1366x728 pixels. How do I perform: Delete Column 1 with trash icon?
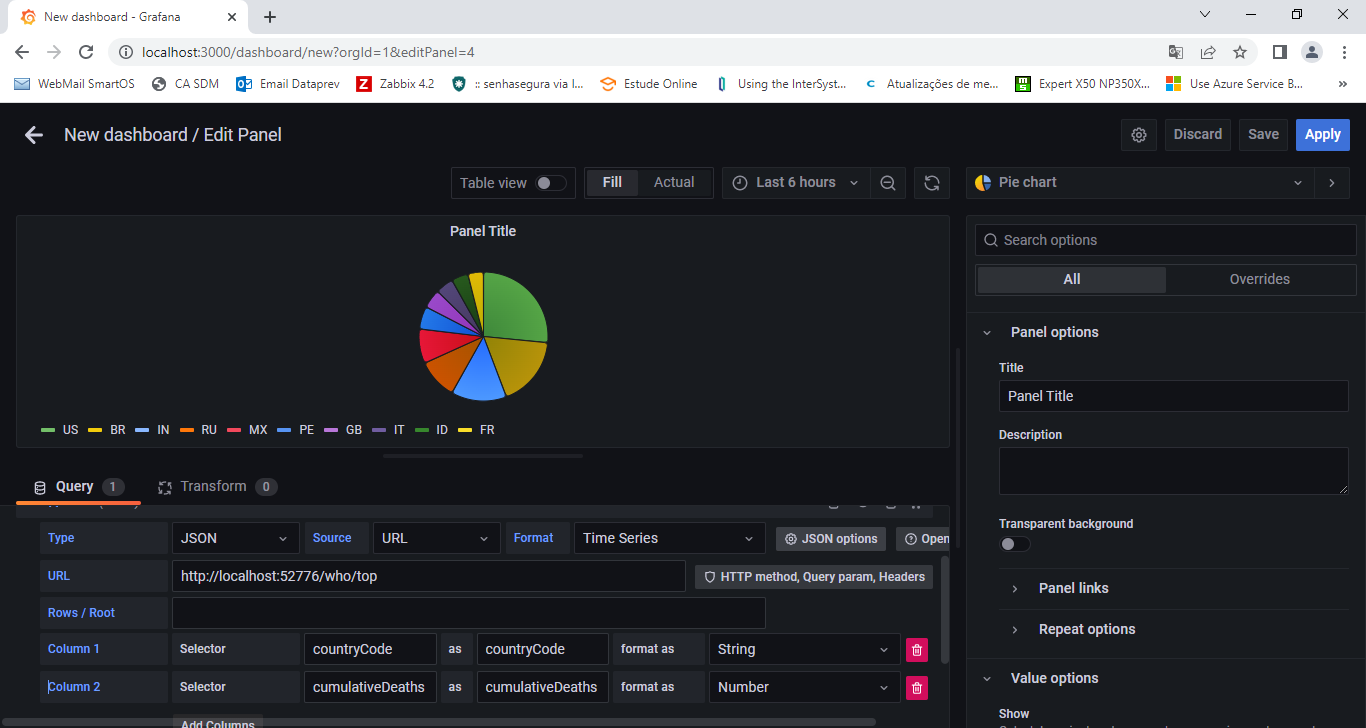[x=916, y=650]
